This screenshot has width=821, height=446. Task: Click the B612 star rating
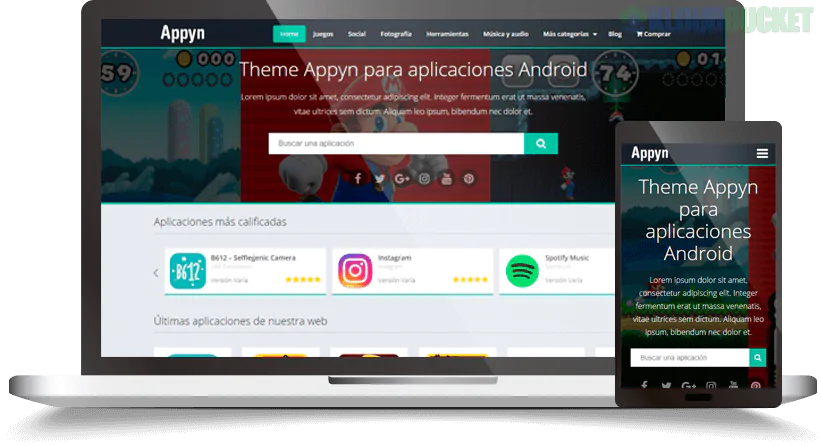[303, 280]
